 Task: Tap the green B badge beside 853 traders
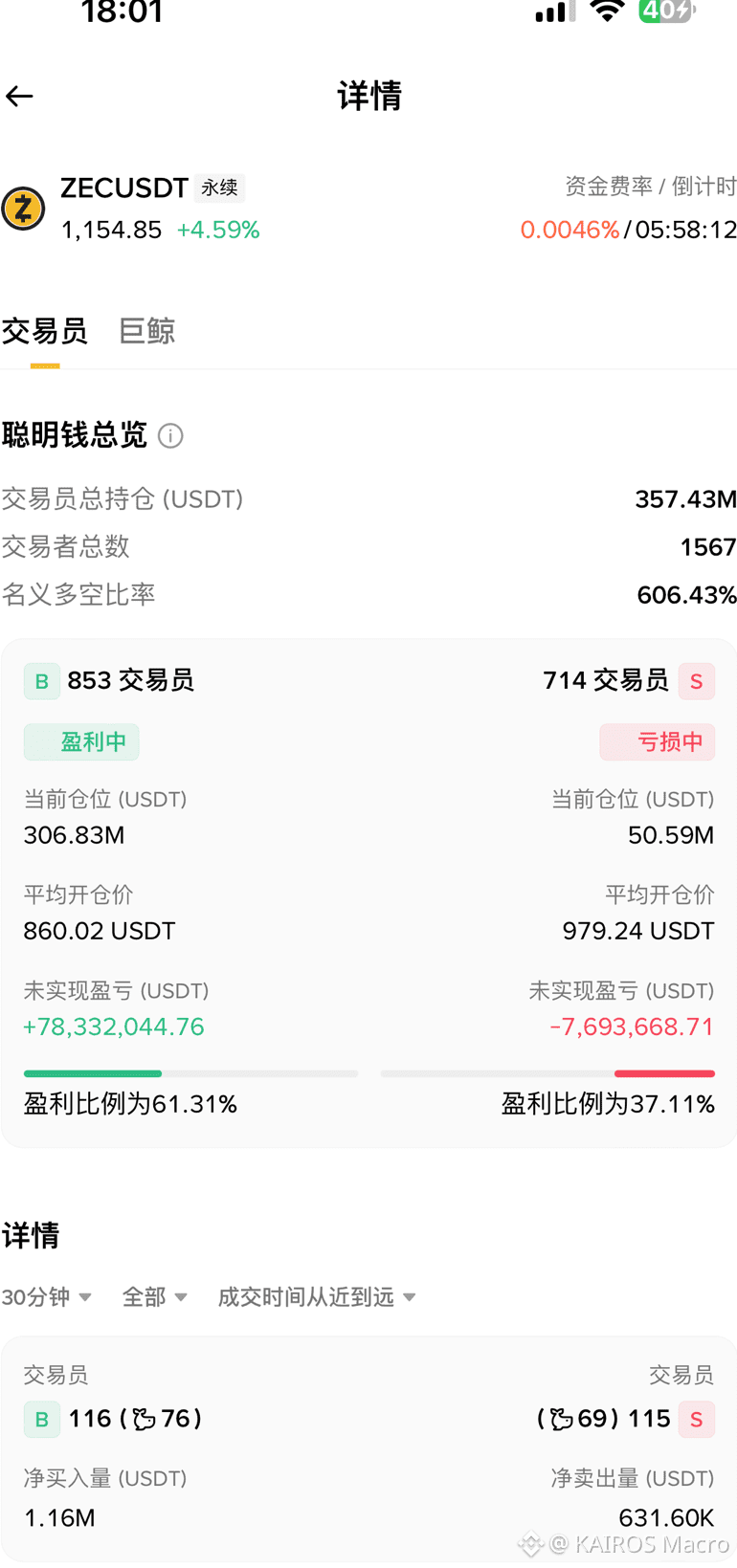click(x=42, y=681)
